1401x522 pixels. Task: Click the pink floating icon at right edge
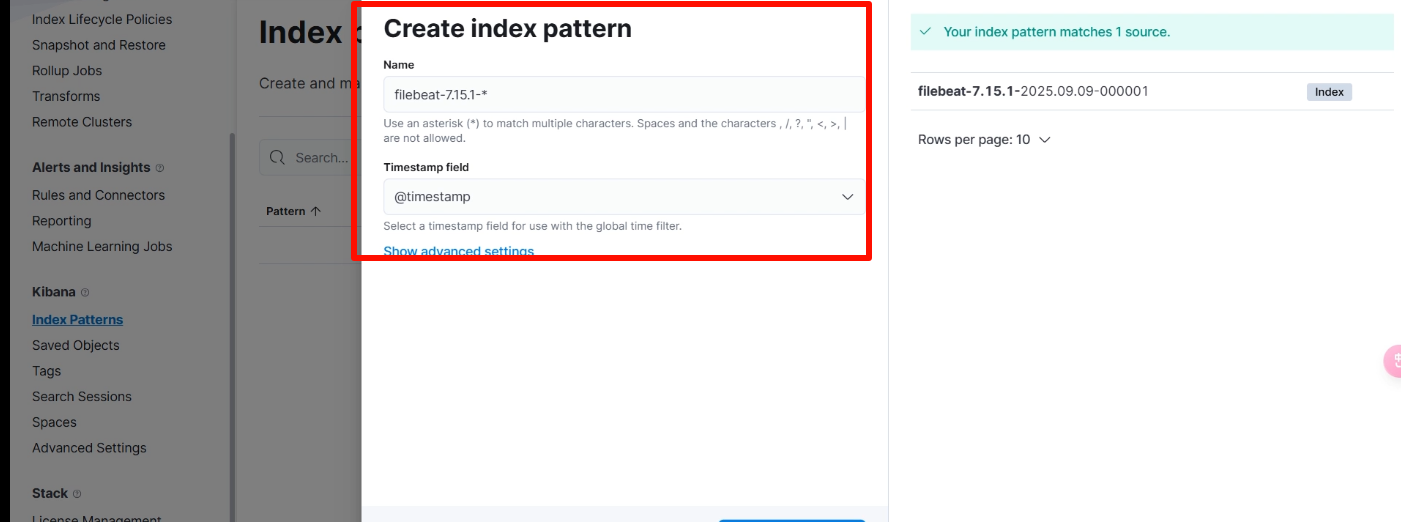pyautogui.click(x=1393, y=361)
